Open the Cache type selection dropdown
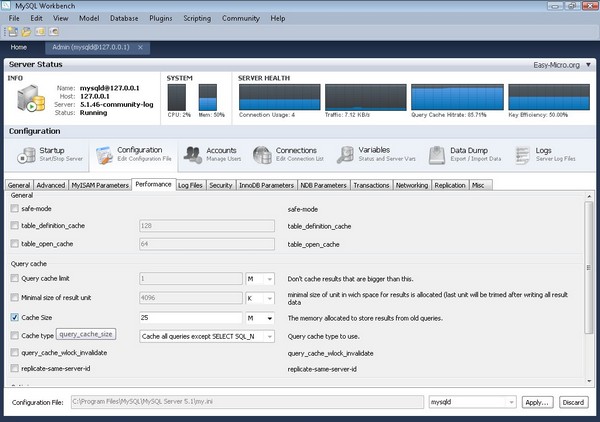Viewport: 600px width, 422px height. (x=207, y=336)
